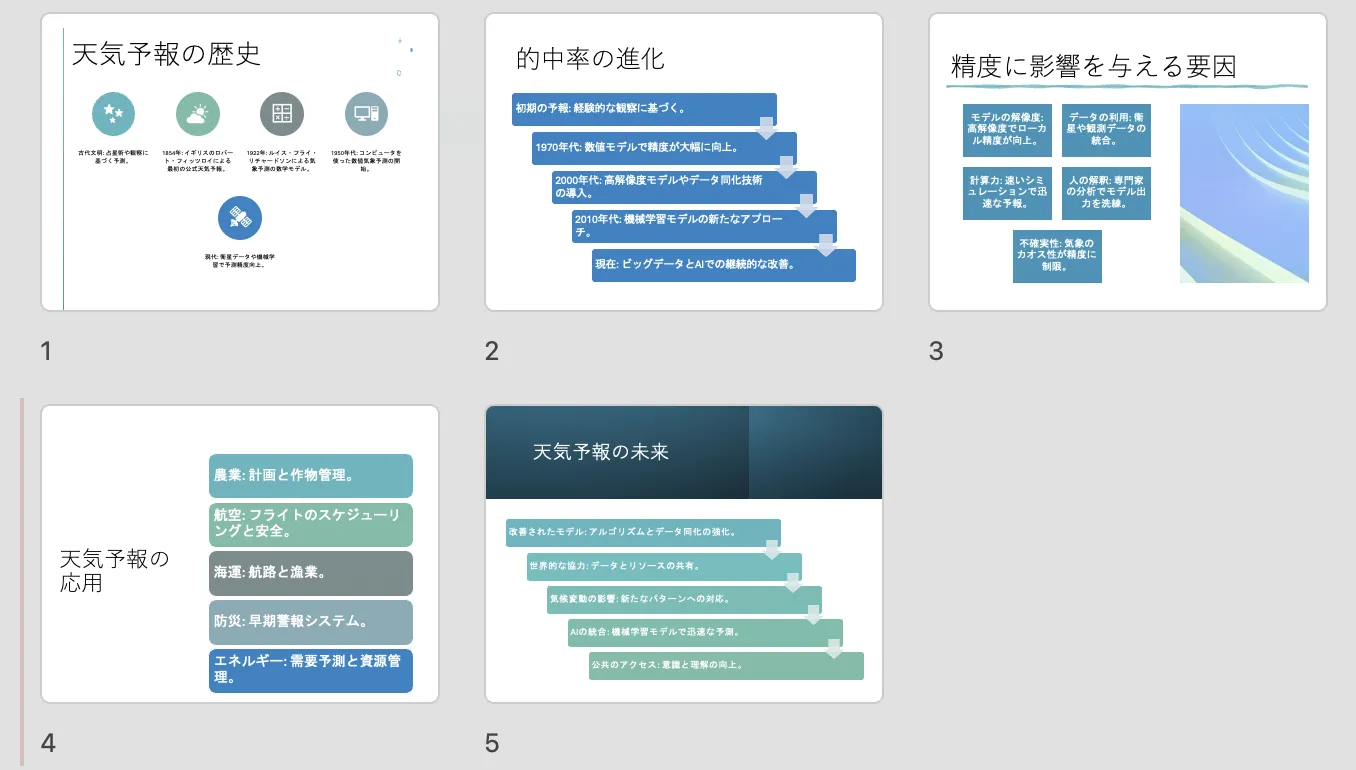Viewport: 1356px width, 770px height.
Task: Click the 現代 caption under the satellite icon
Action: 240,261
